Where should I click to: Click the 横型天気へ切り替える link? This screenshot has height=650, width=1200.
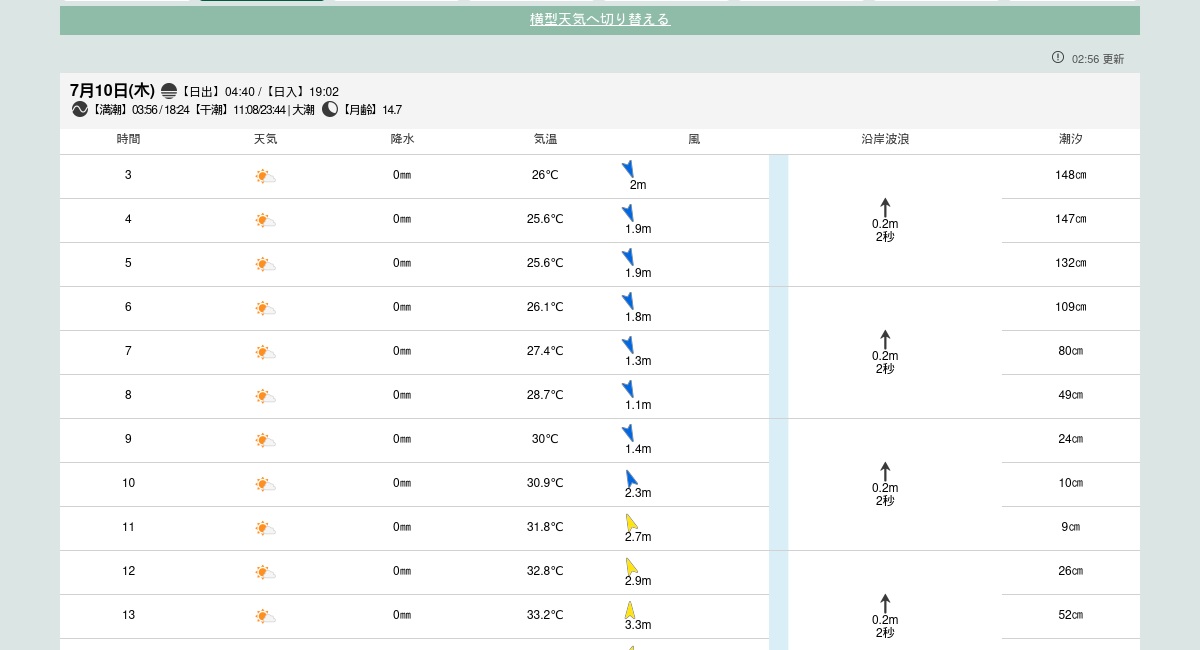click(599, 19)
